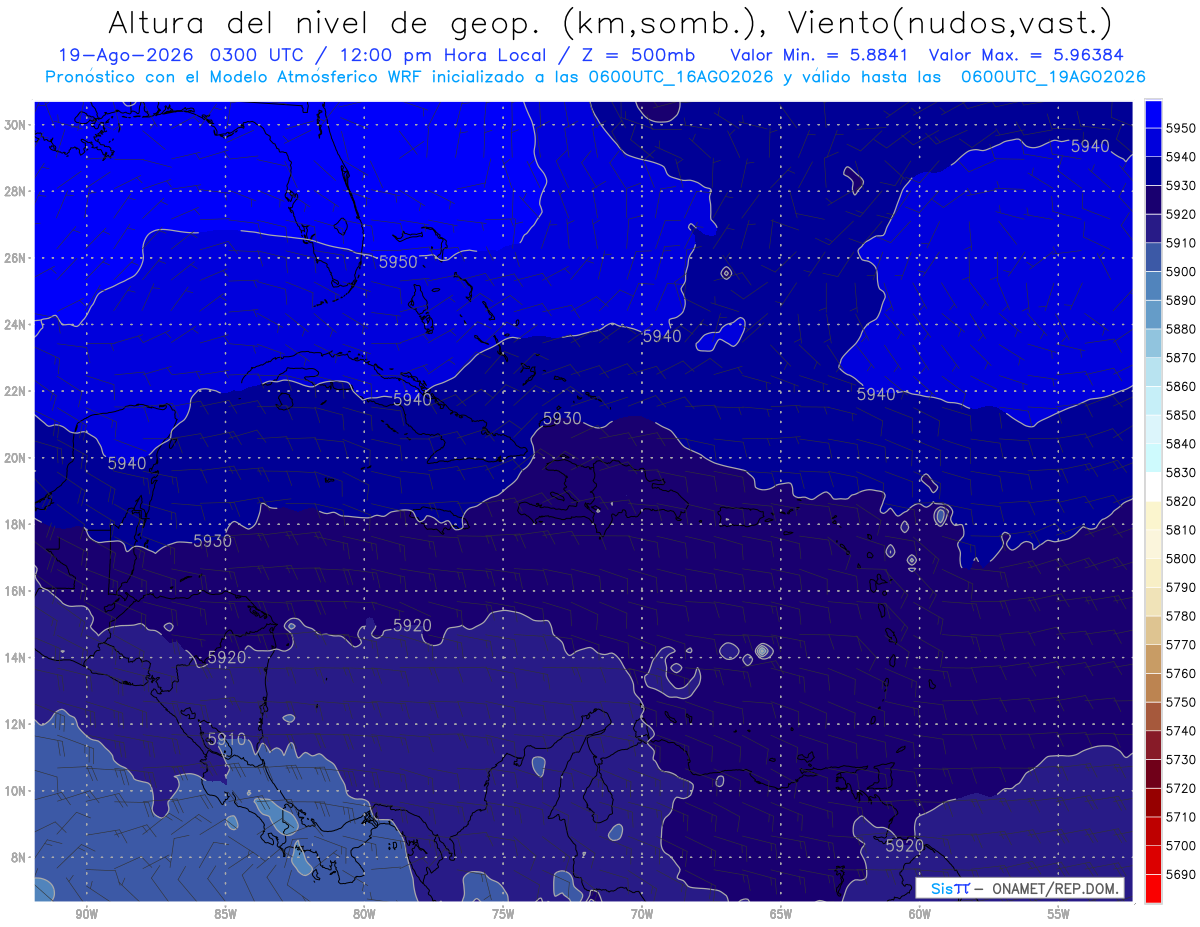Click the 24N latitude axis label
Screen dimensions: 1200x927
coord(14,325)
